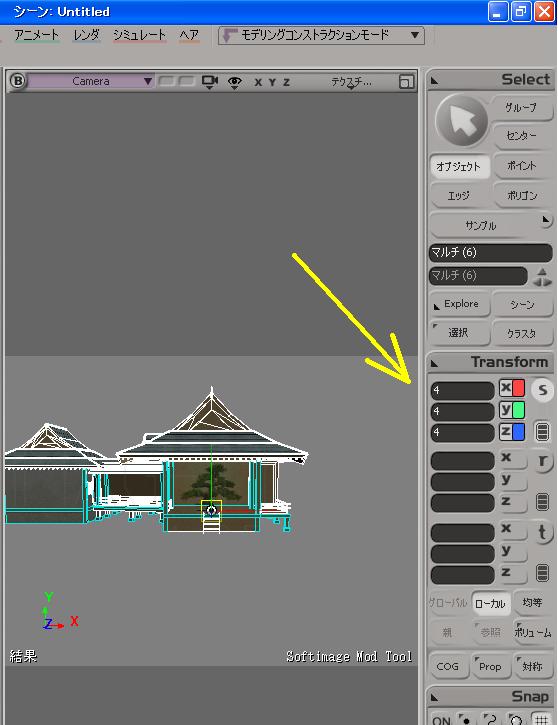Screen dimensions: 558x725
Task: Click the scale X value field
Action: tap(462, 390)
